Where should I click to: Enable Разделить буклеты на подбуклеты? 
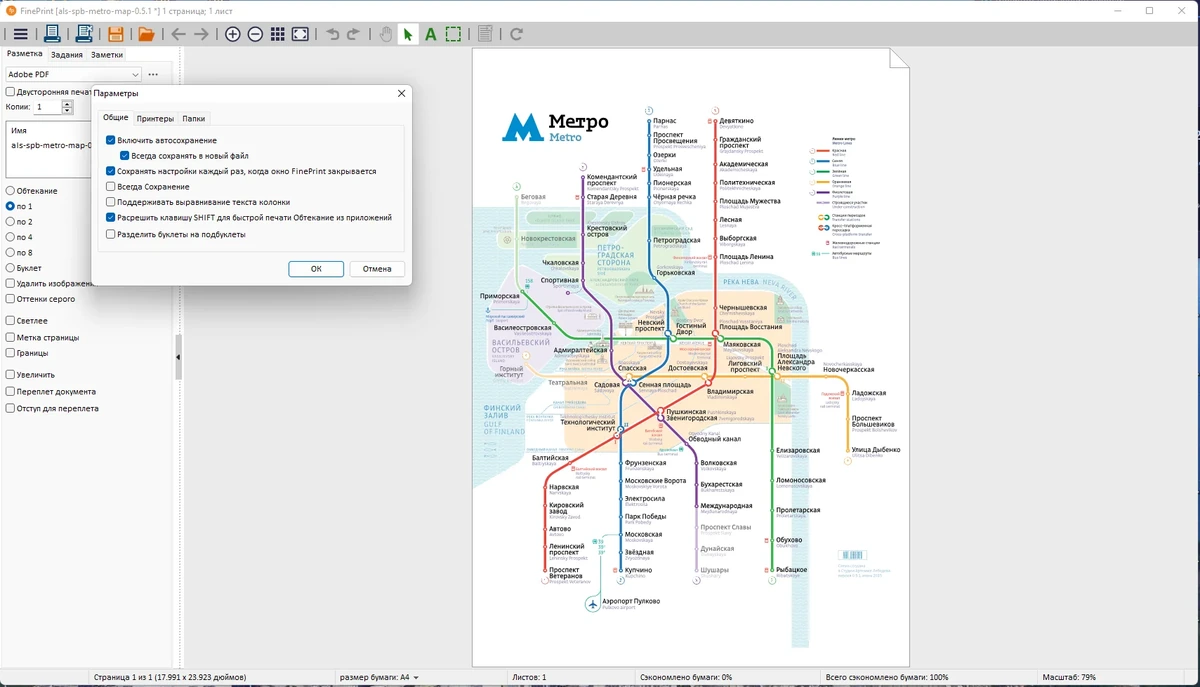[111, 234]
